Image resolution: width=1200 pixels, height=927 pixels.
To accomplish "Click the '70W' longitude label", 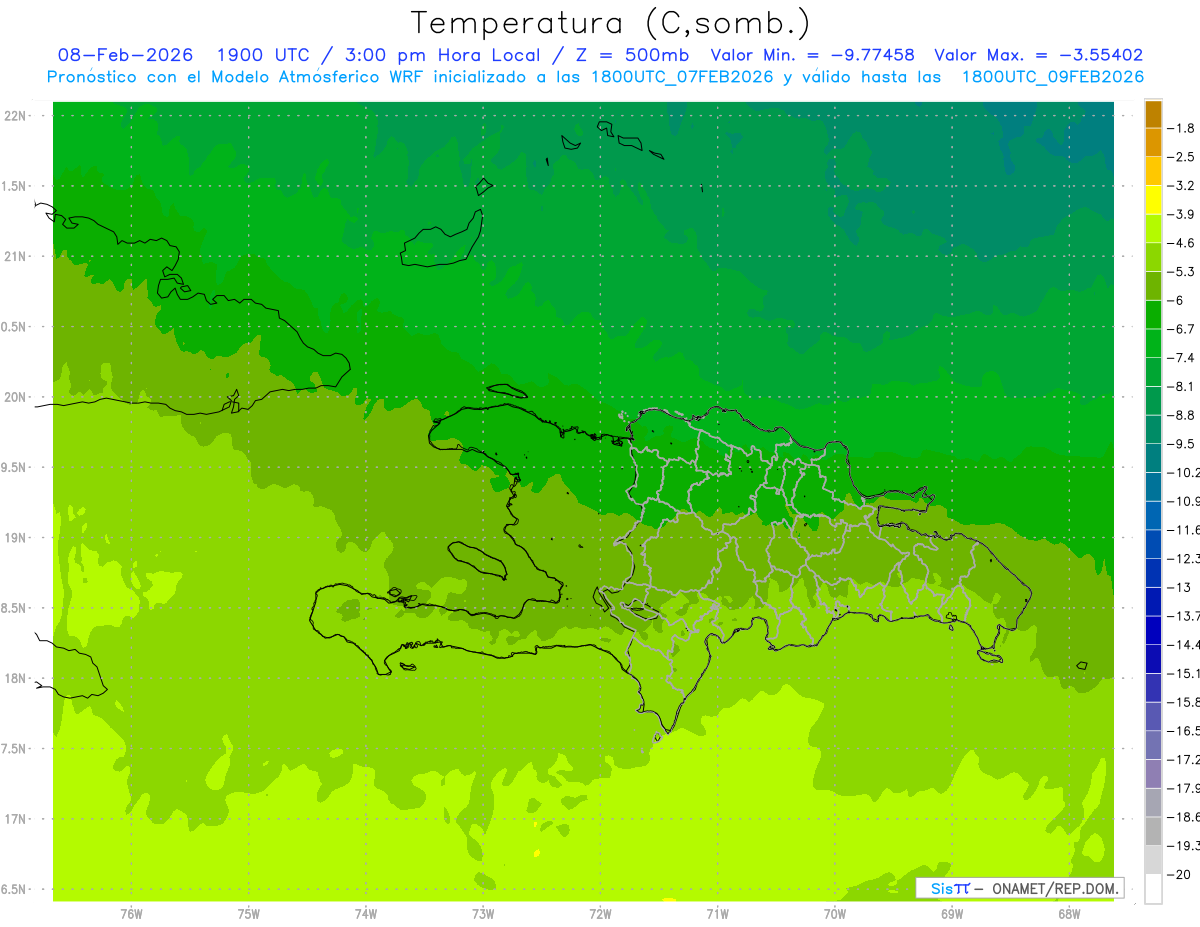I will point(834,913).
